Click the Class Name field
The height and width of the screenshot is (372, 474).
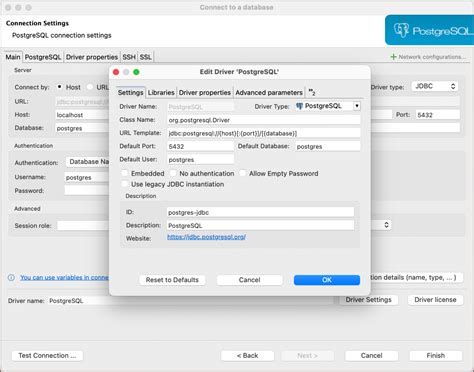pos(264,120)
